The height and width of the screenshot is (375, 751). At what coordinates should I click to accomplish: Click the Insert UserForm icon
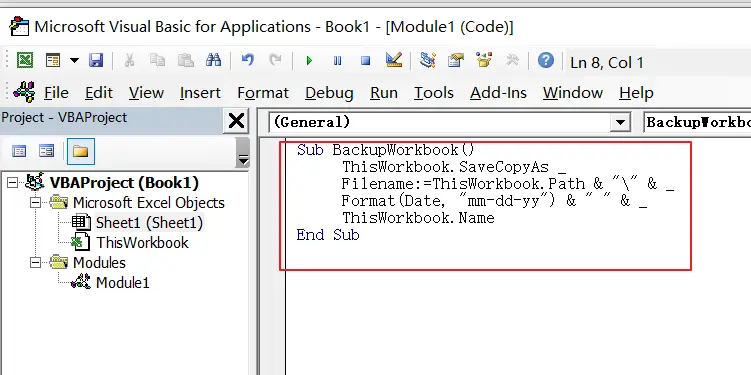click(x=53, y=60)
